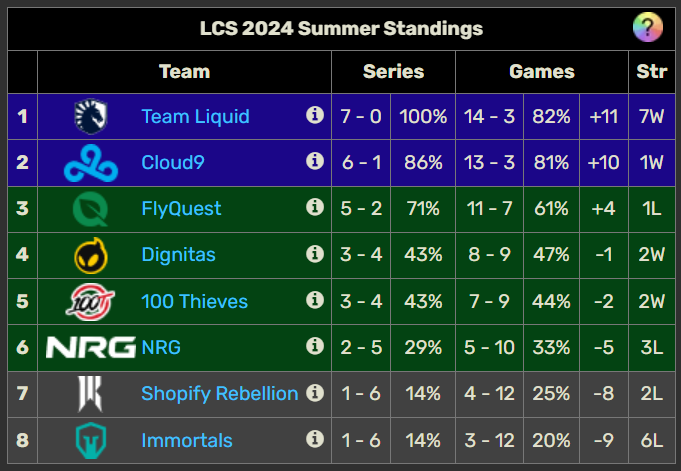
Task: Open the info icon beside NRG
Action: 315,346
